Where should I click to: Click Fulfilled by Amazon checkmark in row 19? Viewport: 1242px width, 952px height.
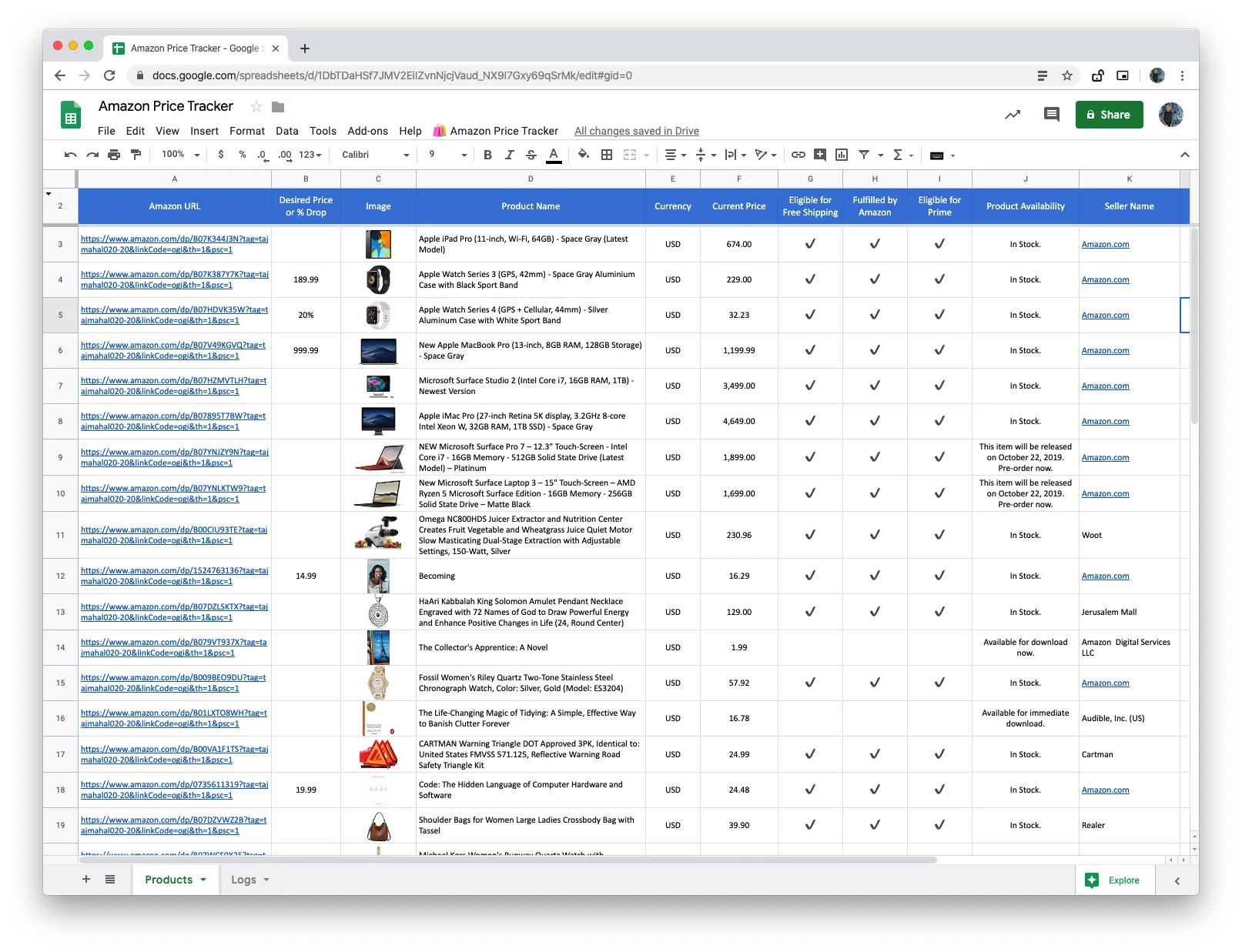(875, 825)
